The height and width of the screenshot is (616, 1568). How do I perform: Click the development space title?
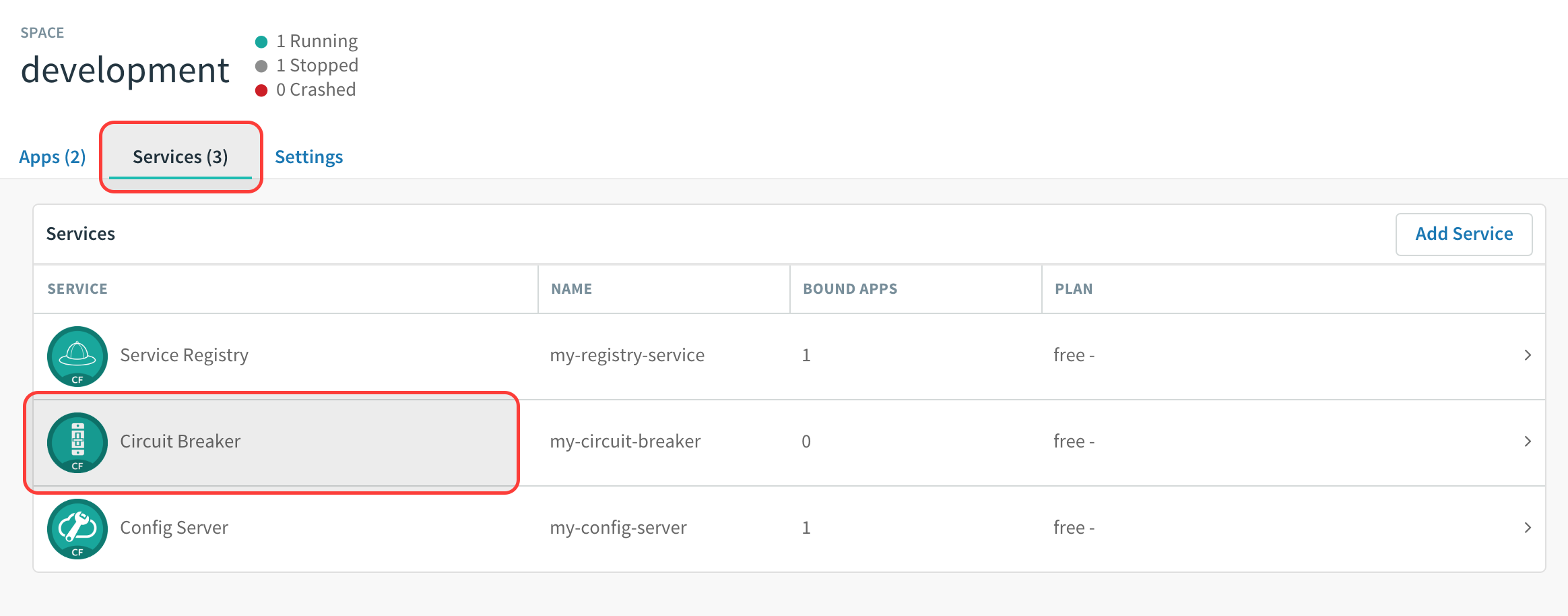click(x=125, y=71)
